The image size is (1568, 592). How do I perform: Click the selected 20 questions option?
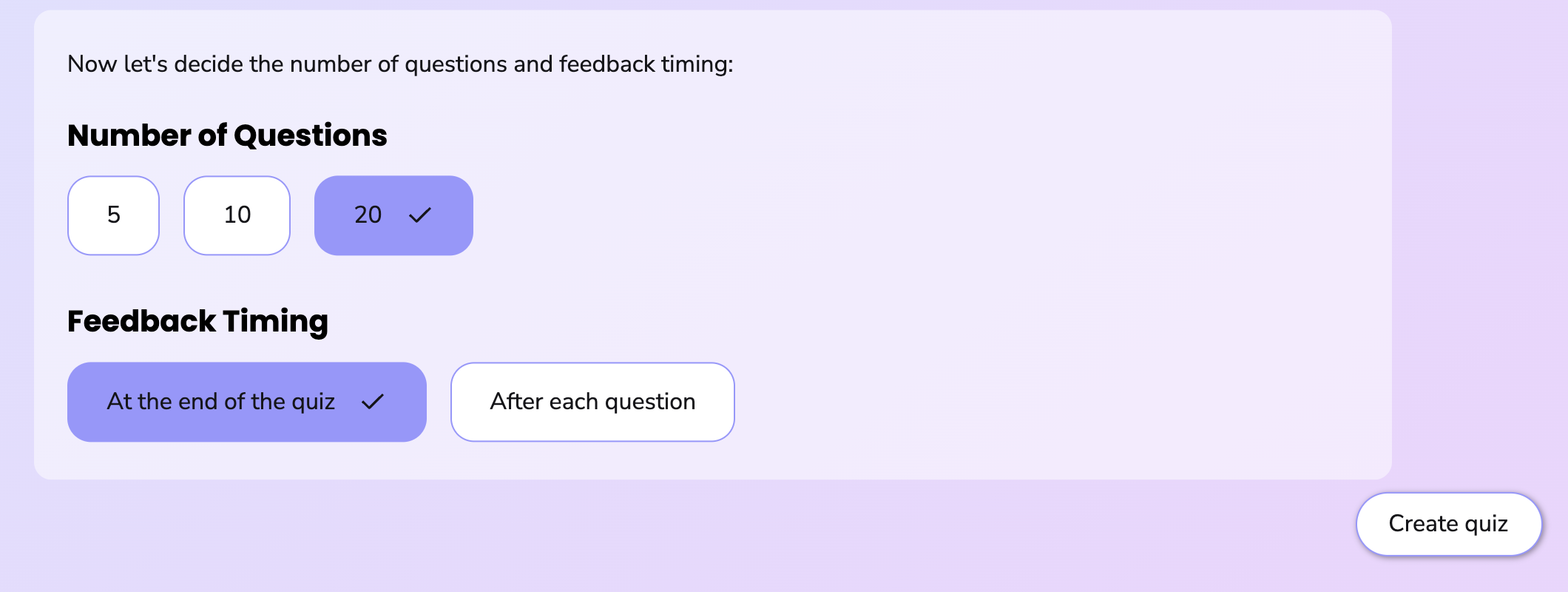(x=393, y=215)
